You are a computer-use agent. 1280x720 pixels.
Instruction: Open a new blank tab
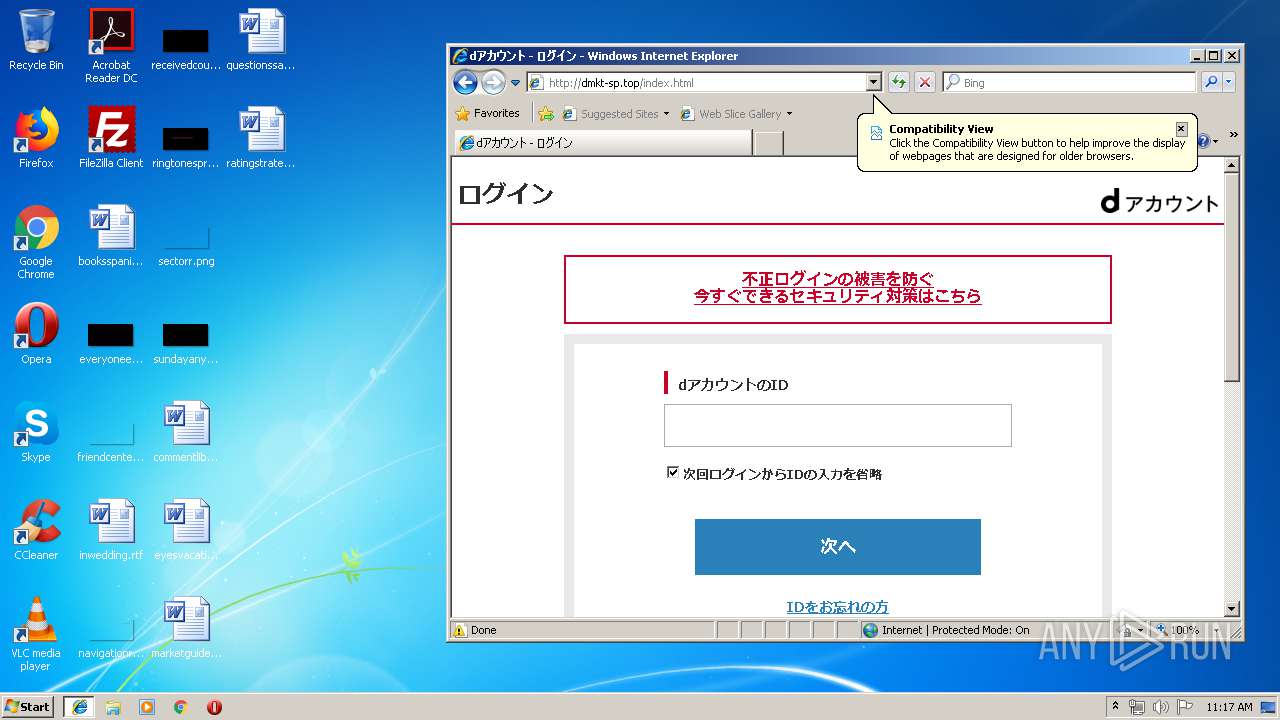click(768, 143)
